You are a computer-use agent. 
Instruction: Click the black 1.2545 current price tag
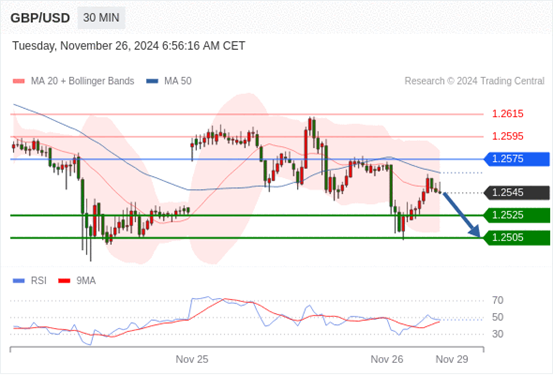click(x=517, y=193)
